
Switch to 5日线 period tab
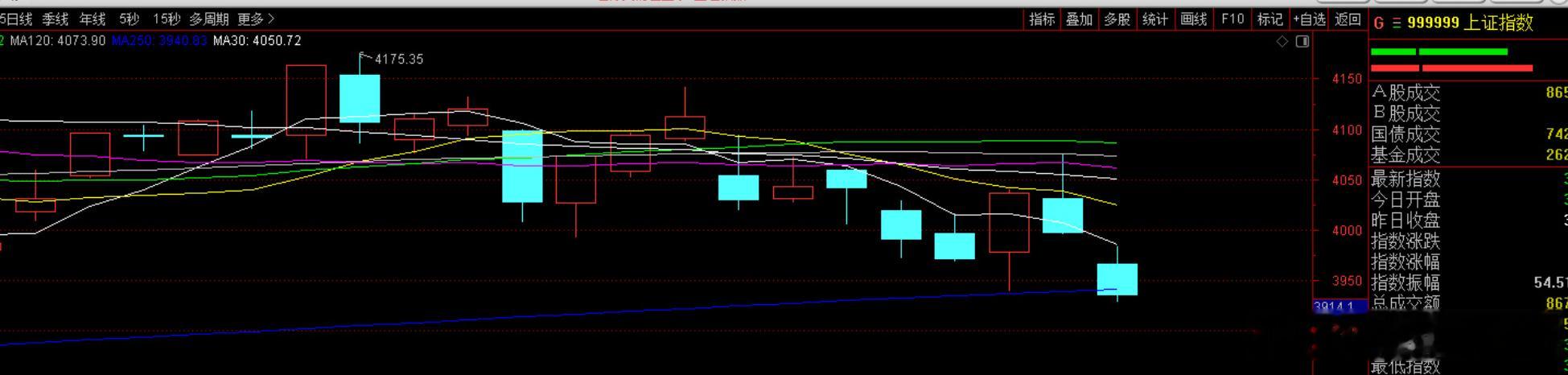click(16, 19)
